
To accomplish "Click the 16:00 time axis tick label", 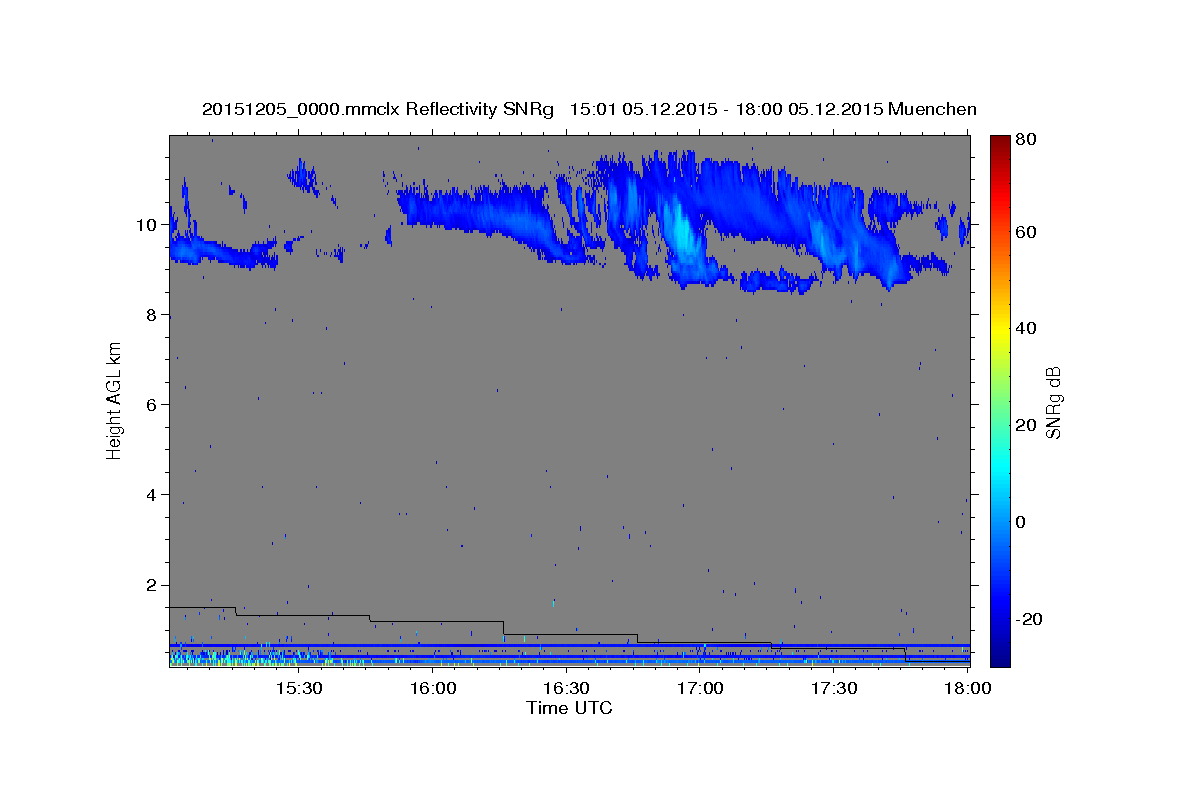I will click(432, 689).
